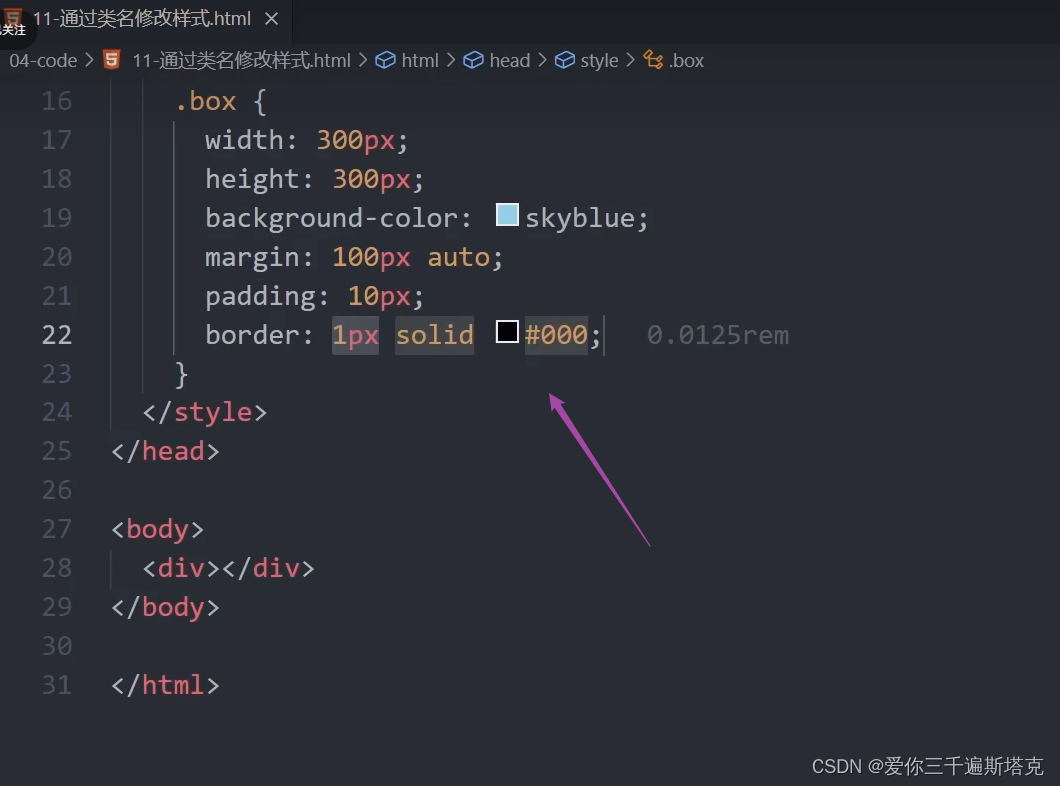Expand chevron after style breadcrumb
The width and height of the screenshot is (1060, 786).
coord(630,60)
